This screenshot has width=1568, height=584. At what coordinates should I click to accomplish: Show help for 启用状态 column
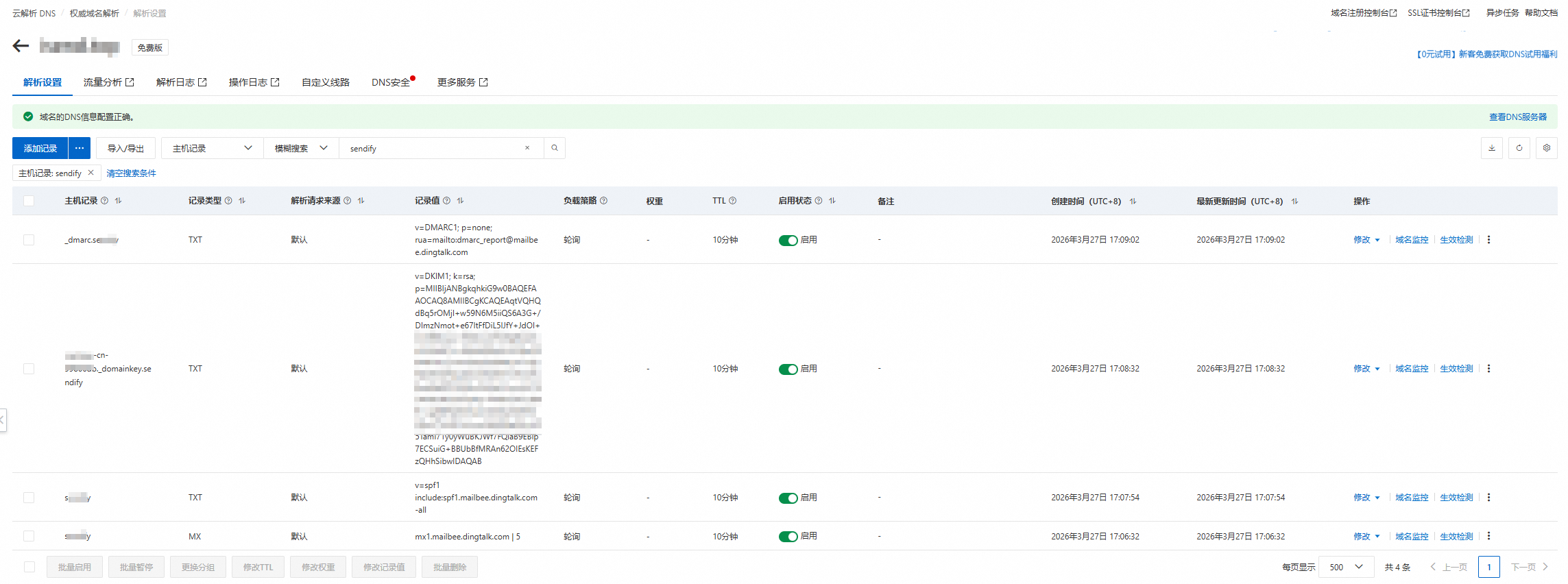[x=818, y=201]
